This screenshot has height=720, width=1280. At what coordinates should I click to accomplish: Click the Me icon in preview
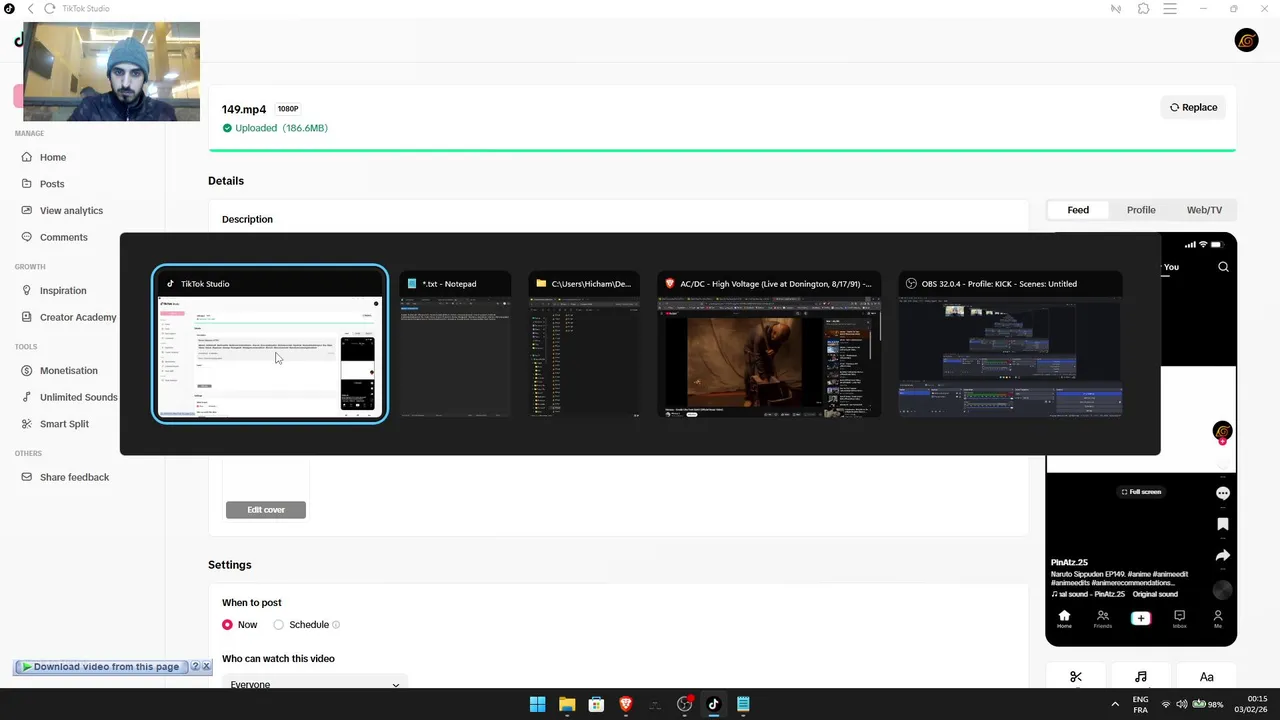1218,619
